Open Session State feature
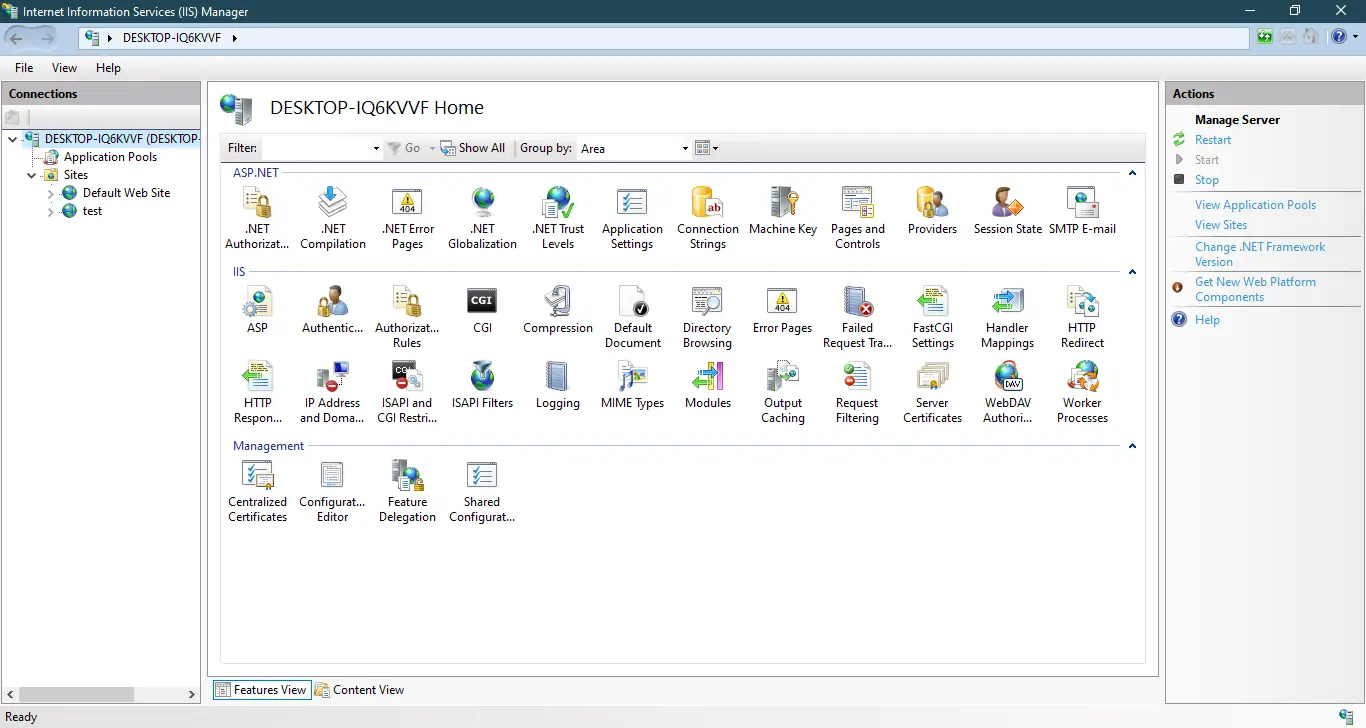The image size is (1366, 728). [x=1008, y=211]
